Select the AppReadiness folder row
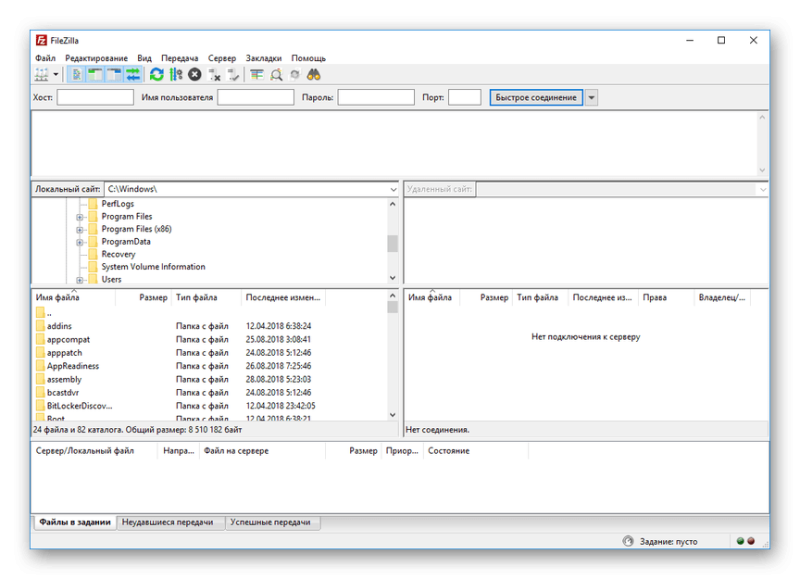800x579 pixels. click(x=209, y=366)
